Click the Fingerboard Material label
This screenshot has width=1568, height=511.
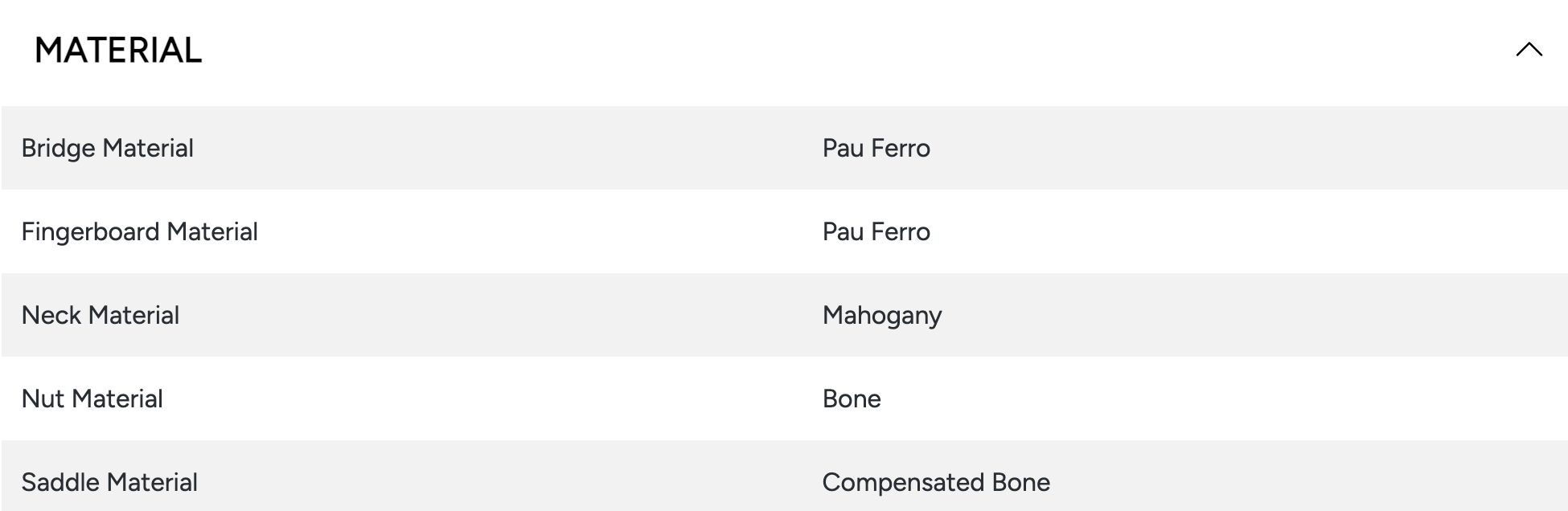[139, 232]
